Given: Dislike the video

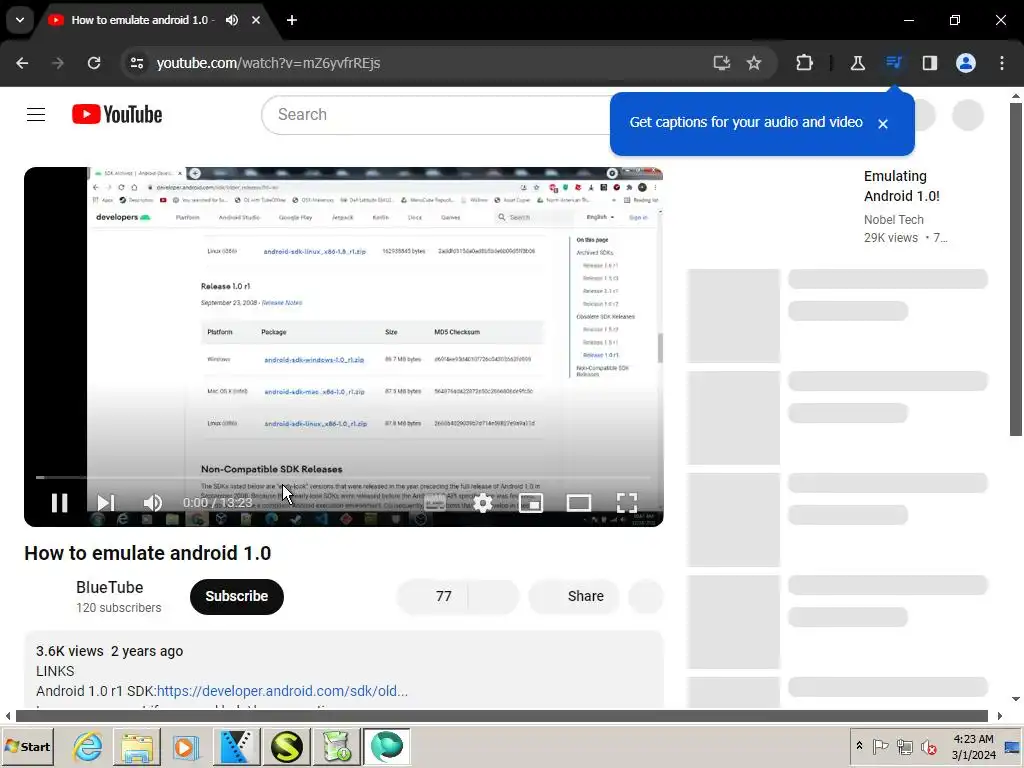Looking at the screenshot, I should (x=494, y=596).
